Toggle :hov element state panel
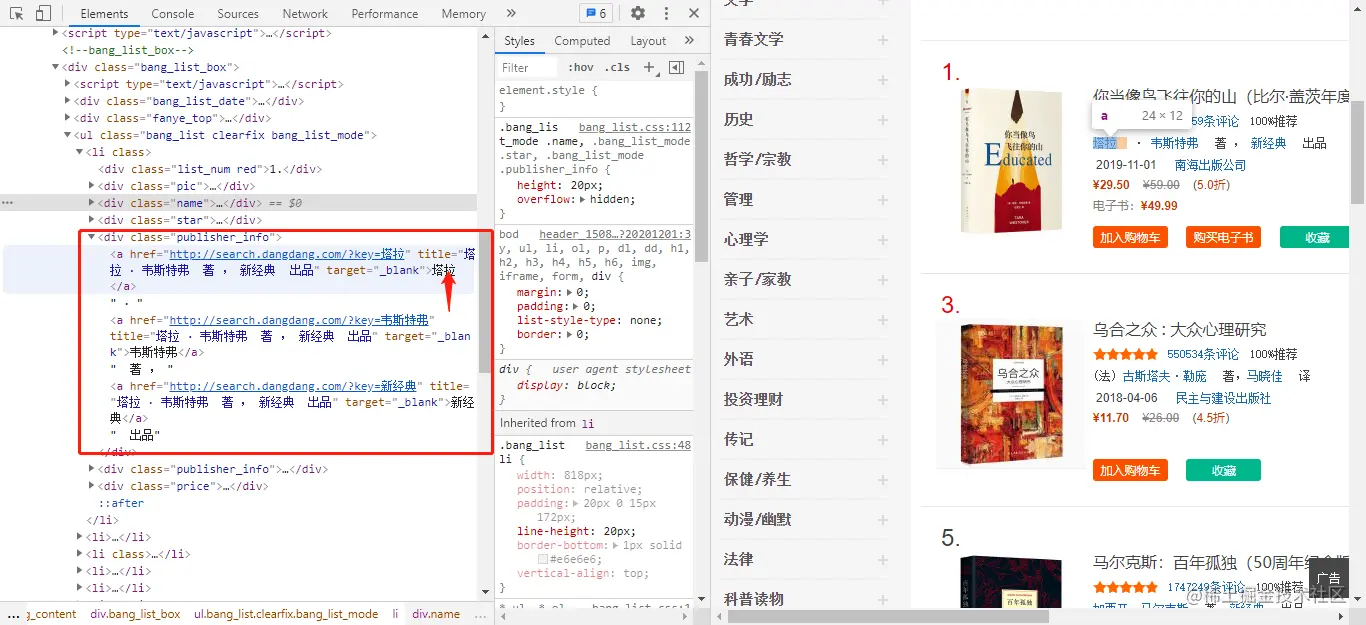Screen dimensions: 1366x625 (x=580, y=67)
